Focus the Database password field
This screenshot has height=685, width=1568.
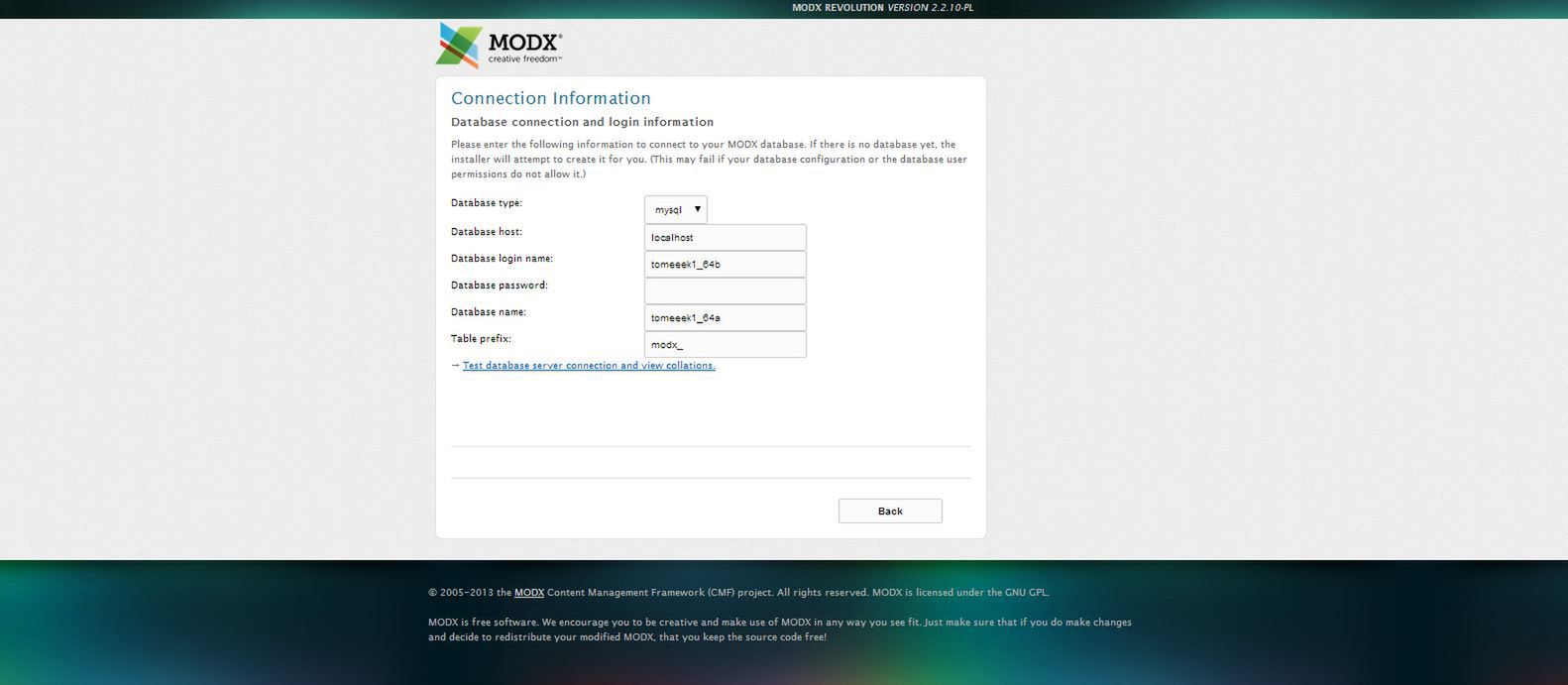[x=726, y=290]
